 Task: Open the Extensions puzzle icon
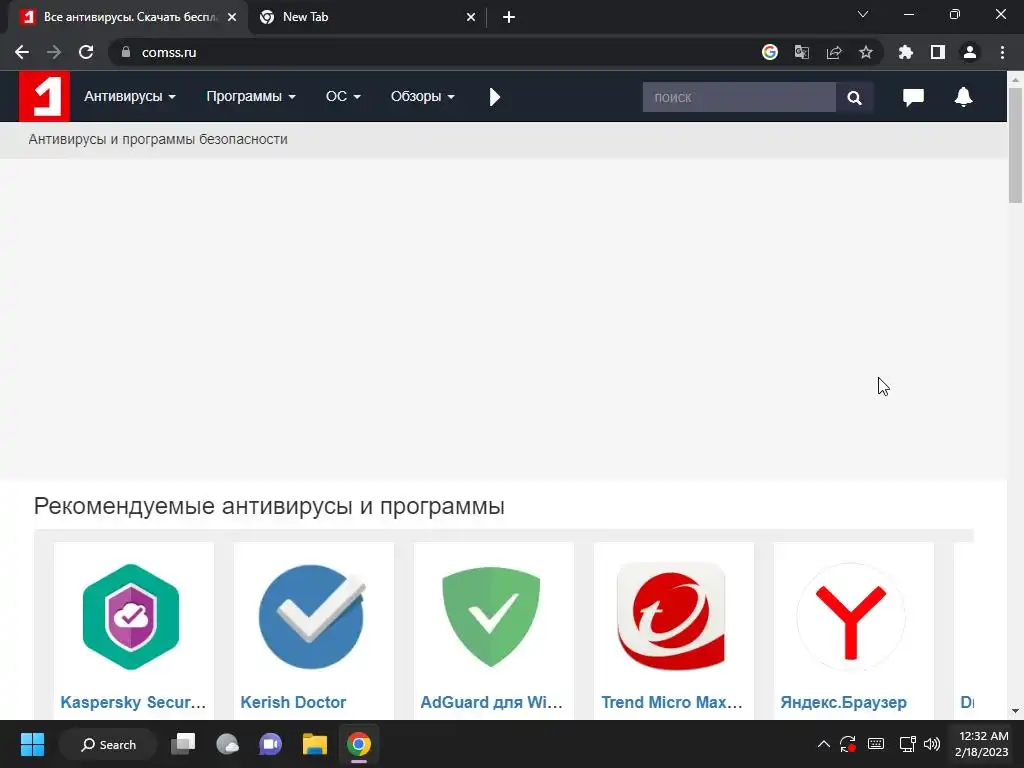point(905,52)
